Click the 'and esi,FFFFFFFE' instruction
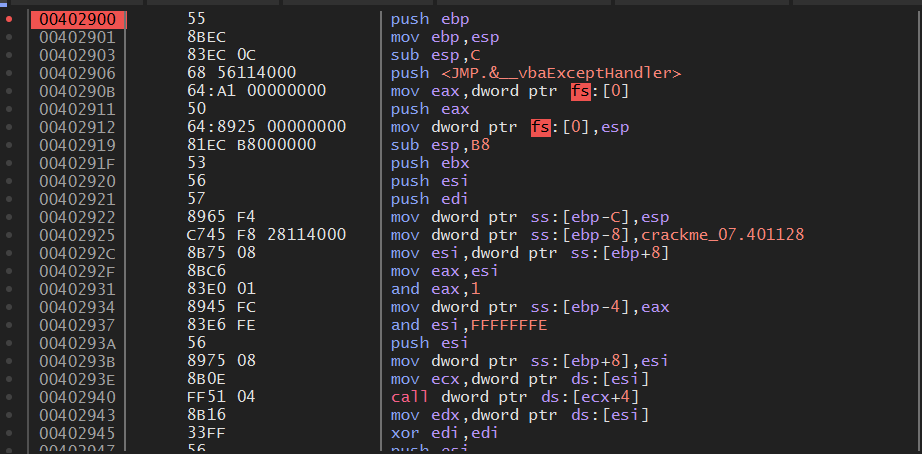Viewport: 922px width, 454px height. [469, 325]
